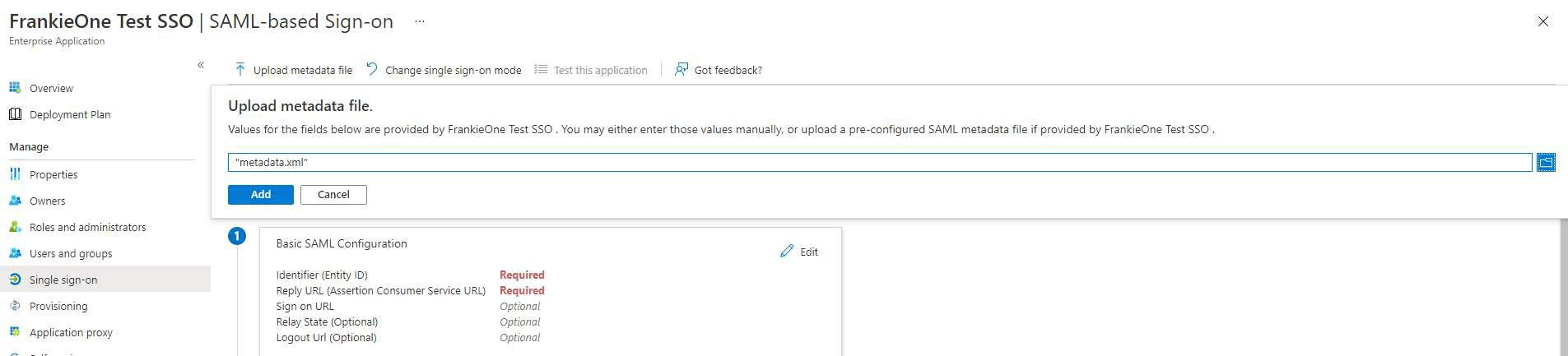Click the metadata.xml file path field
The height and width of the screenshot is (356, 1568).
tap(879, 163)
